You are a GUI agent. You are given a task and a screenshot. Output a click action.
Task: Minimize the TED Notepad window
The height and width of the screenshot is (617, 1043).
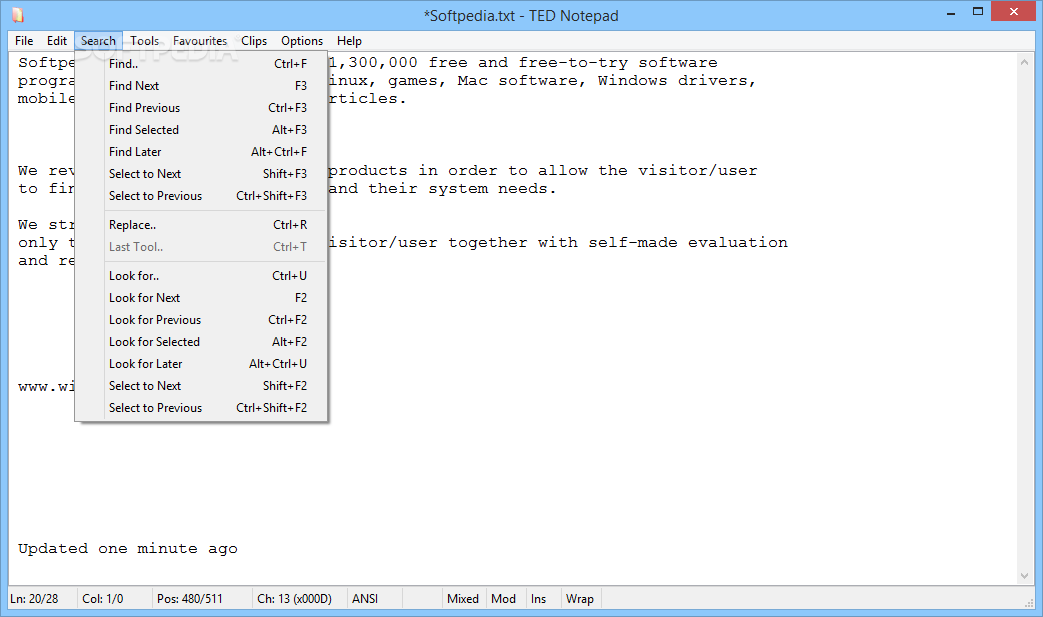point(951,12)
